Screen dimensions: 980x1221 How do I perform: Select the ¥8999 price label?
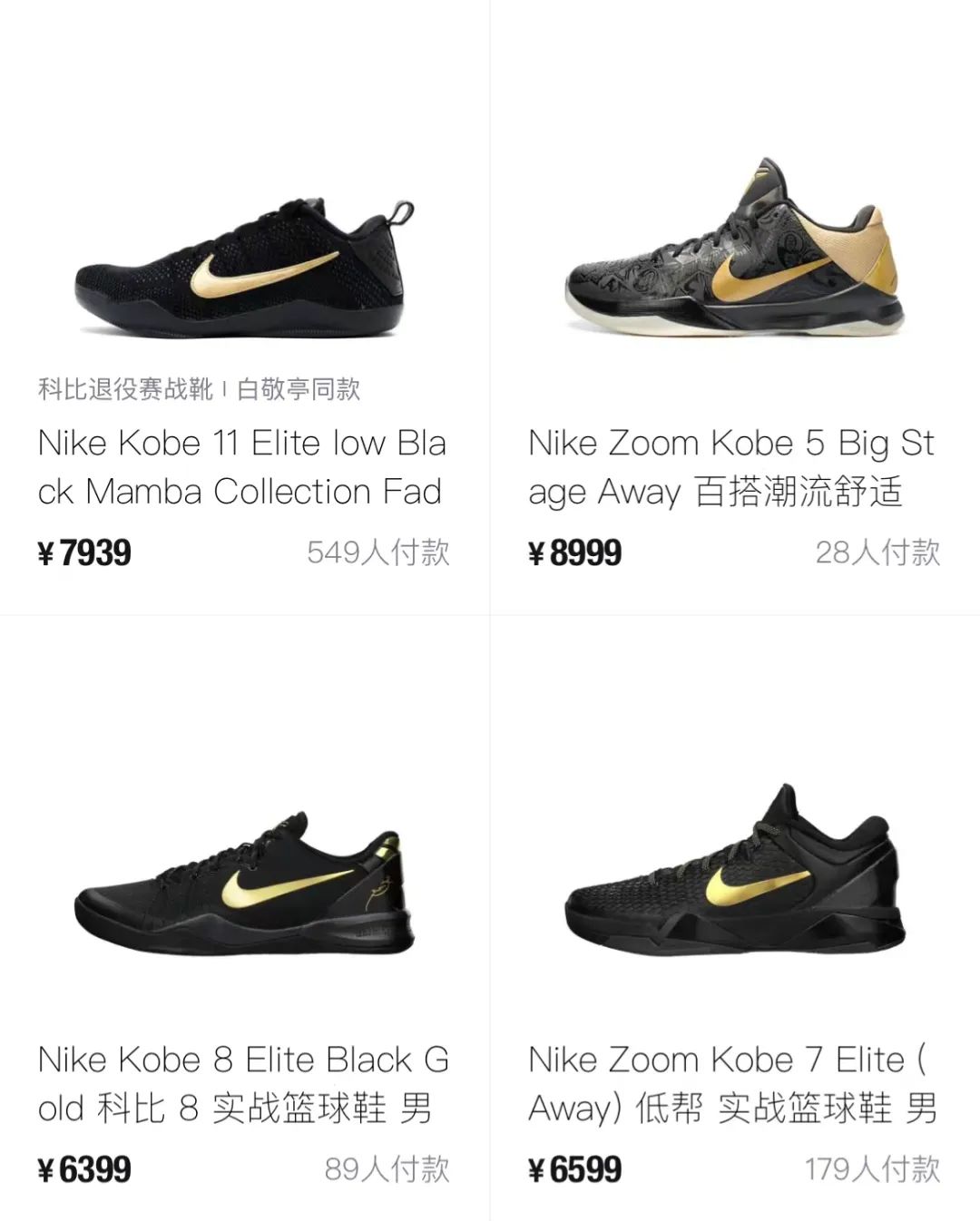pos(575,552)
